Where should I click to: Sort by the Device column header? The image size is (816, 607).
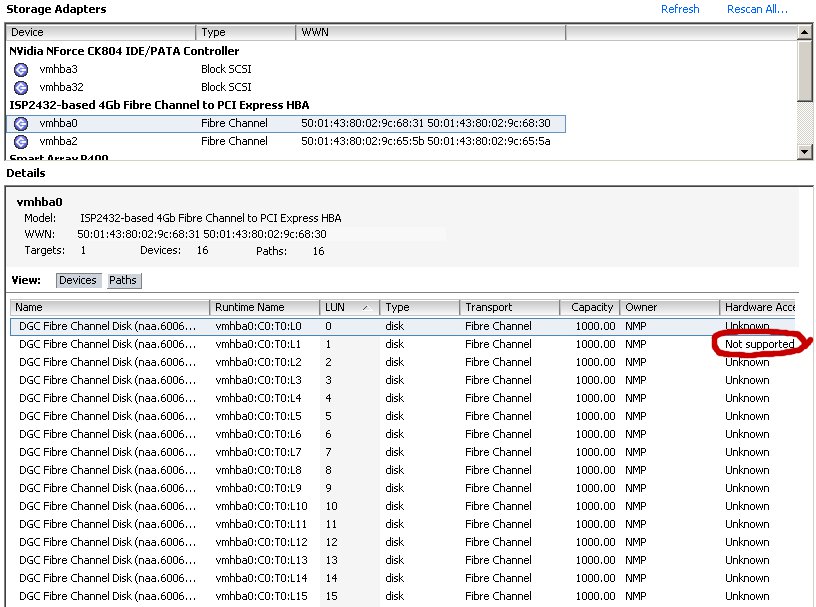100,32
